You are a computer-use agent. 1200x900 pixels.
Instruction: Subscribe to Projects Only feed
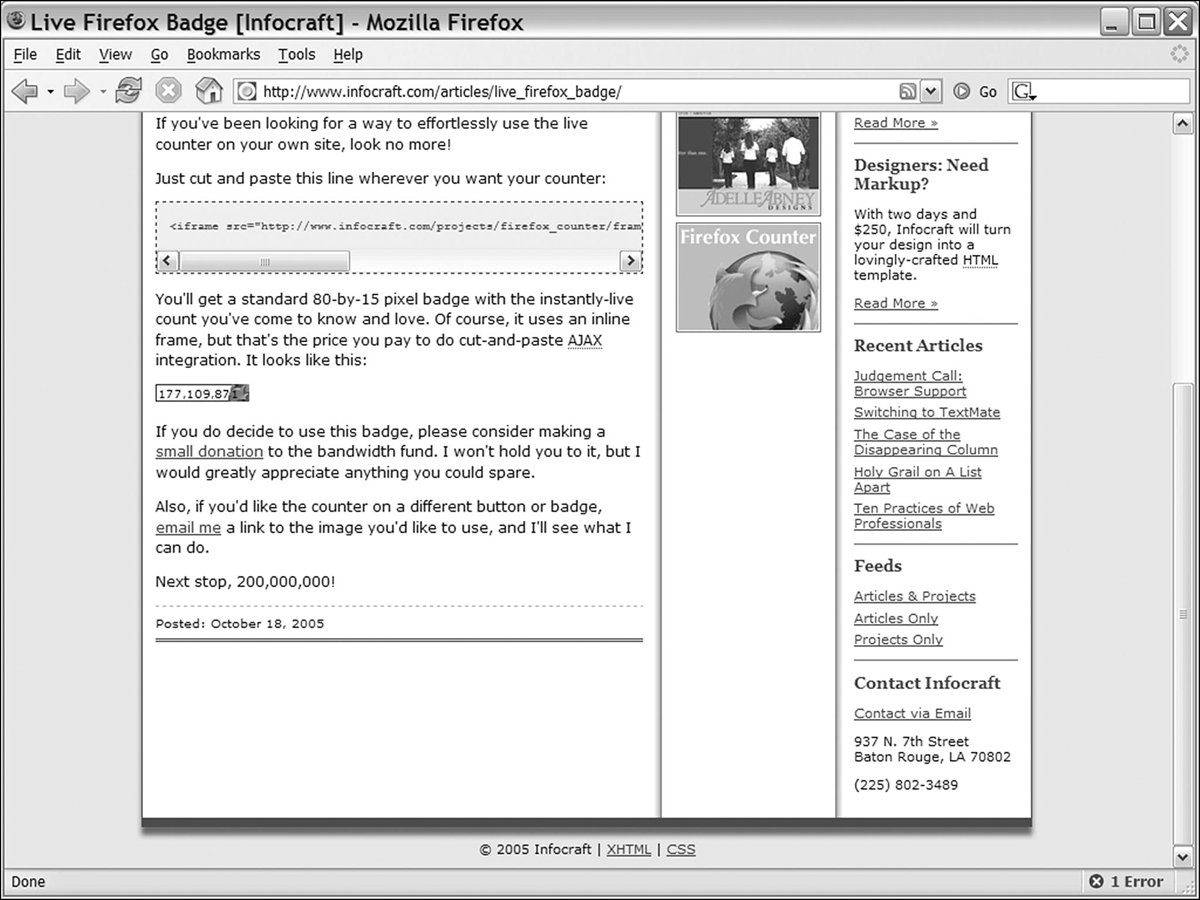pos(898,640)
